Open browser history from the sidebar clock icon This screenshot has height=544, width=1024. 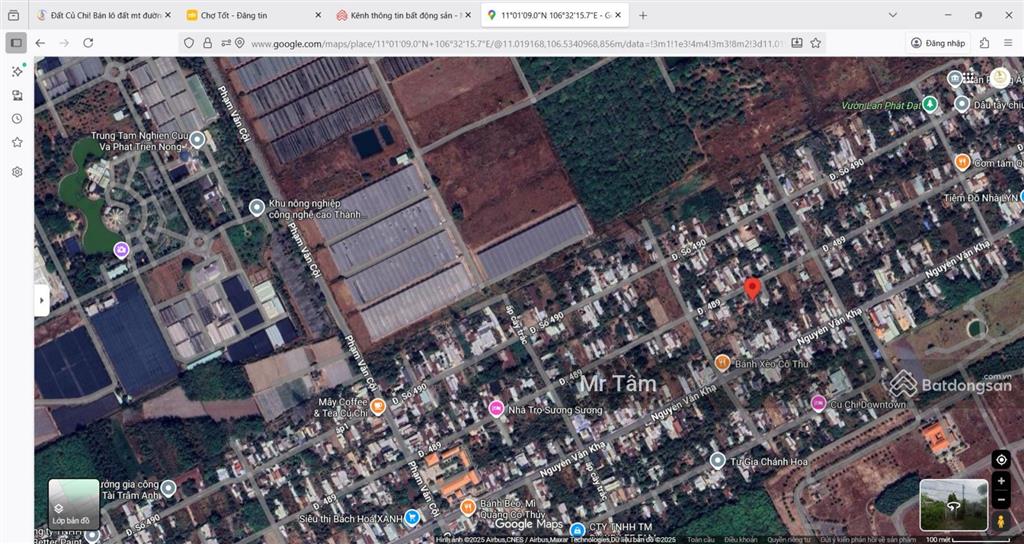(x=17, y=119)
